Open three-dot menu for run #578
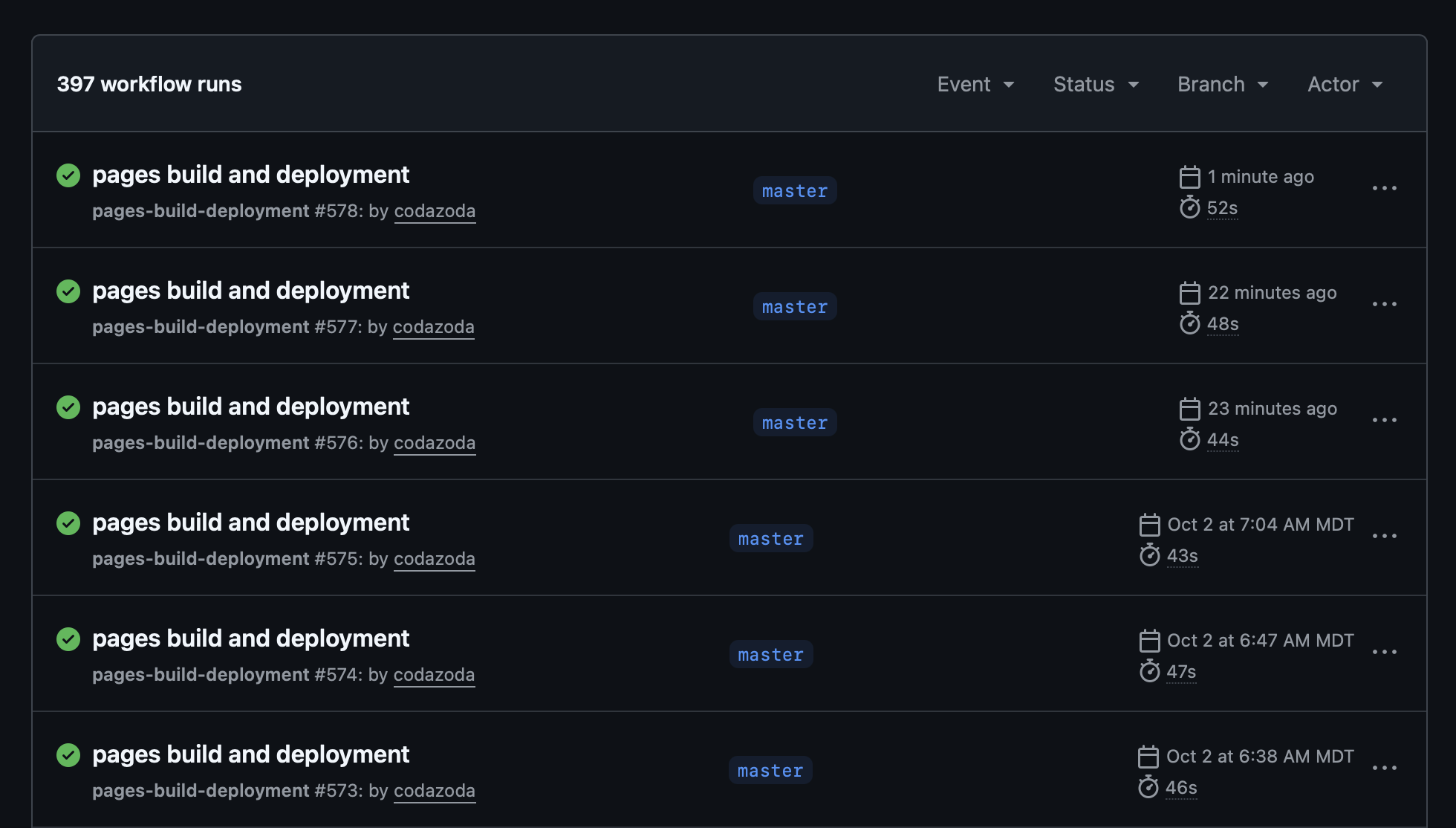This screenshot has height=828, width=1456. click(x=1384, y=189)
